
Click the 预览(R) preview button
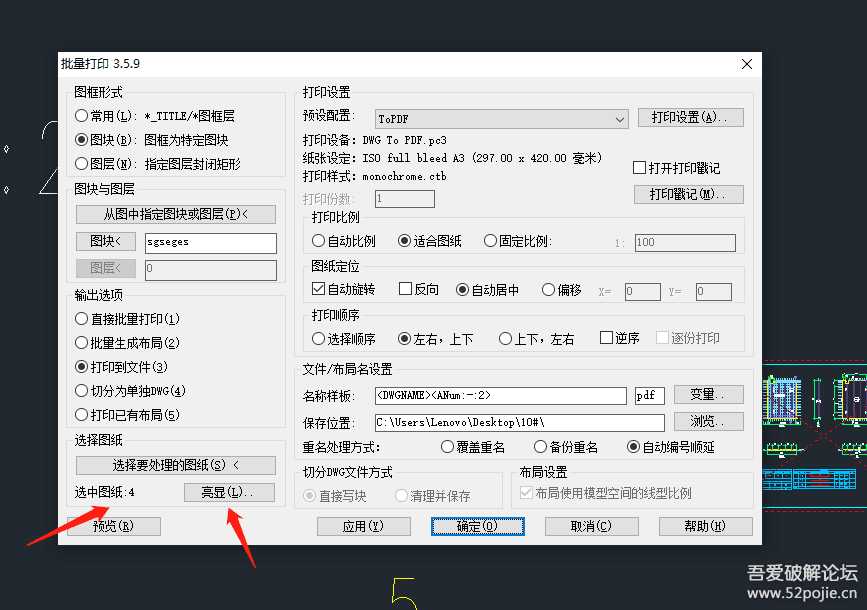click(x=114, y=525)
